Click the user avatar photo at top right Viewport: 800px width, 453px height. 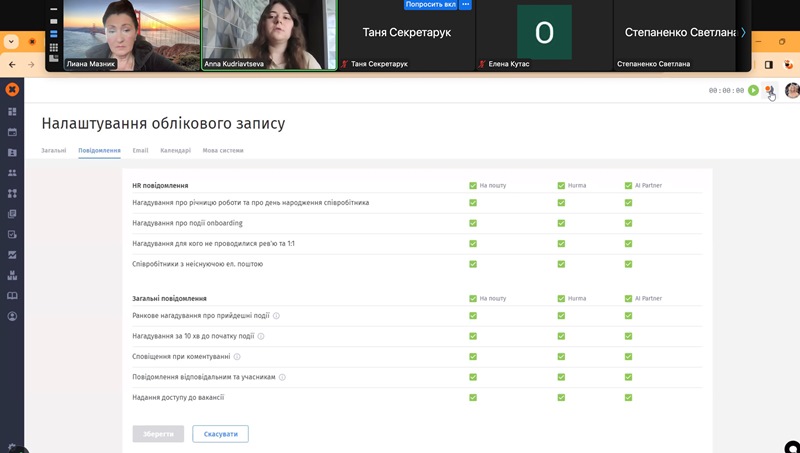[792, 90]
